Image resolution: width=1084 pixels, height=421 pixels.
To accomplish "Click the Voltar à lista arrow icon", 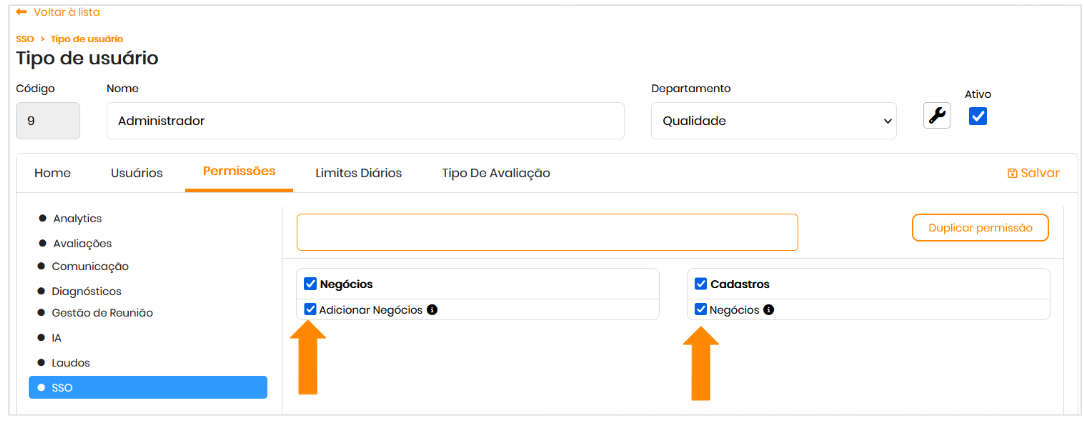I will [21, 12].
